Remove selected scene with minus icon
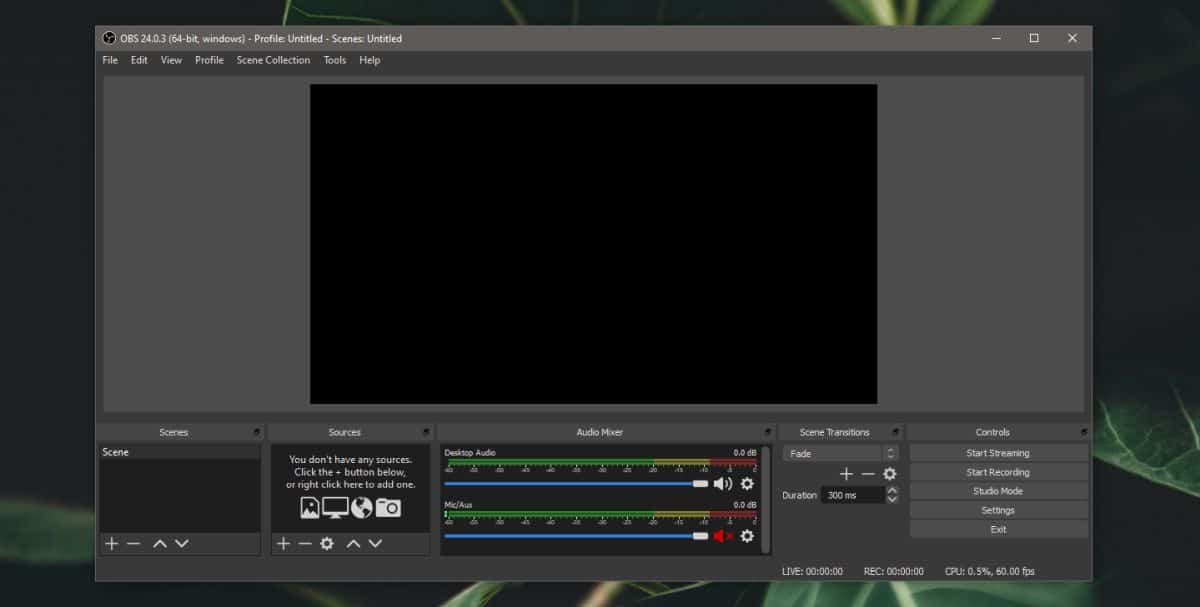Image resolution: width=1200 pixels, height=607 pixels. pos(133,543)
